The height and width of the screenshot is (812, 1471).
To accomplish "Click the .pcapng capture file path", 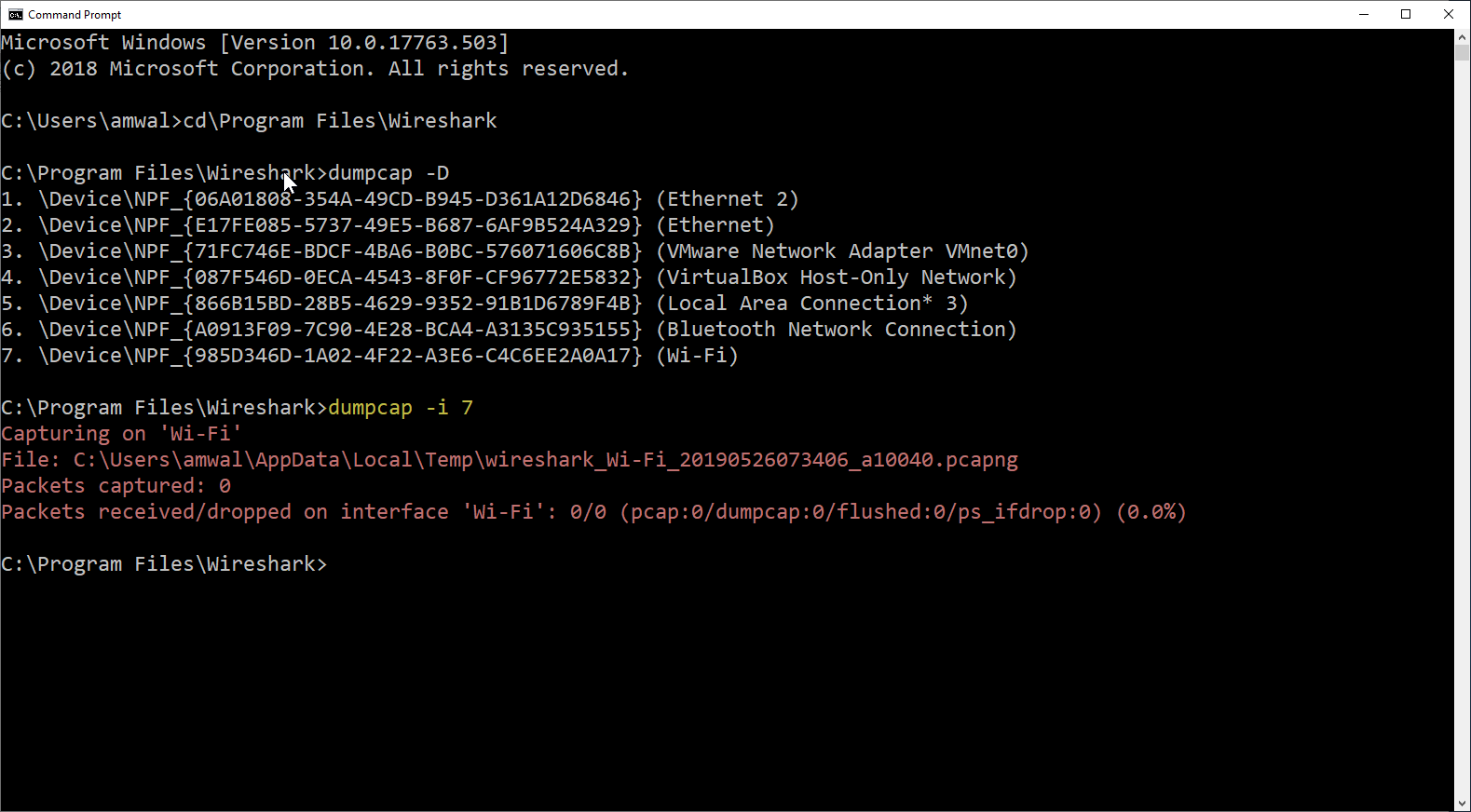I will click(x=545, y=460).
